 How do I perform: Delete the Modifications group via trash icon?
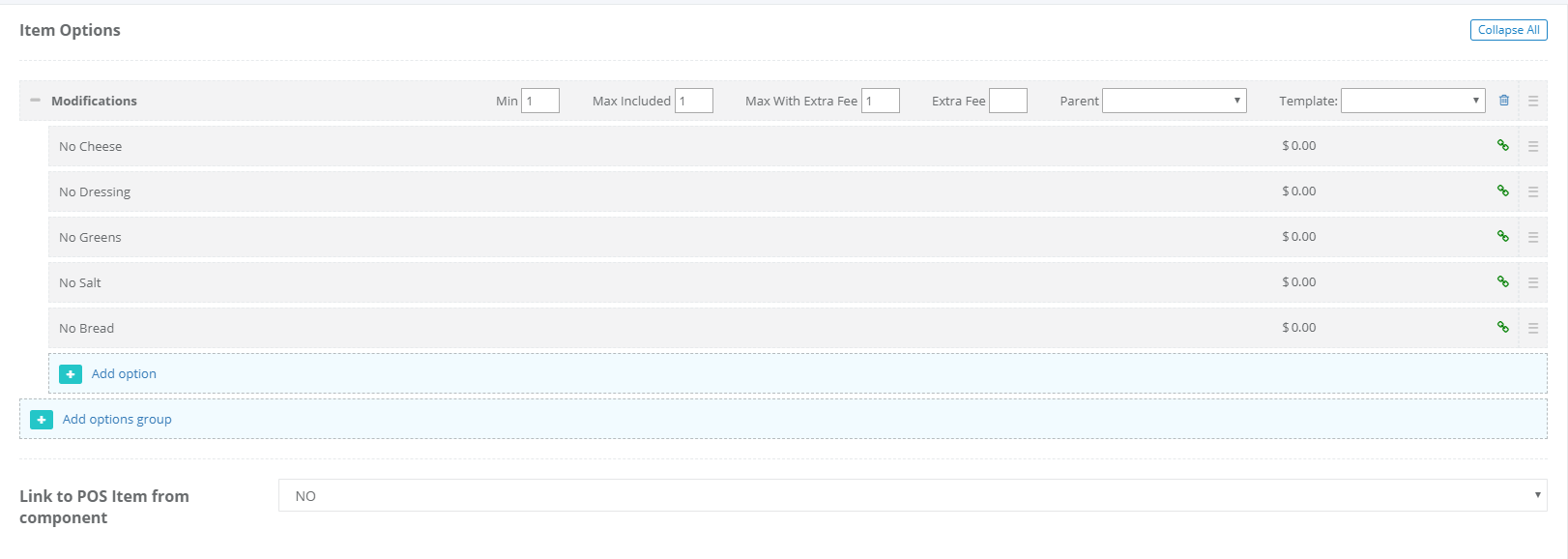1503,101
